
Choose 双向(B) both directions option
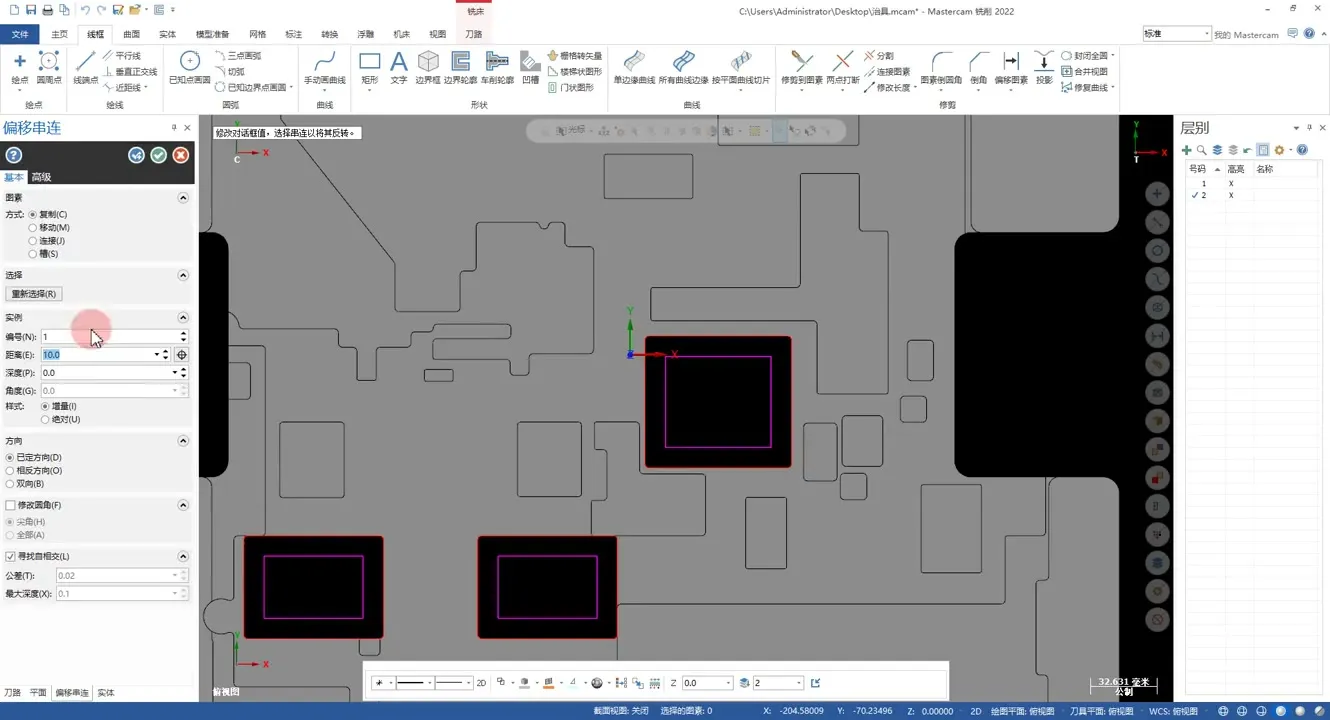pyautogui.click(x=10, y=484)
